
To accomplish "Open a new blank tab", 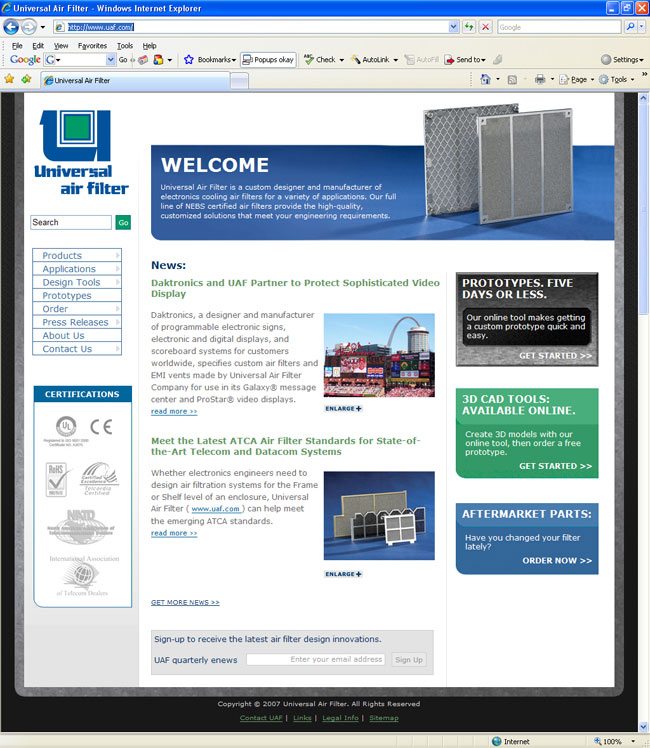I will [239, 81].
